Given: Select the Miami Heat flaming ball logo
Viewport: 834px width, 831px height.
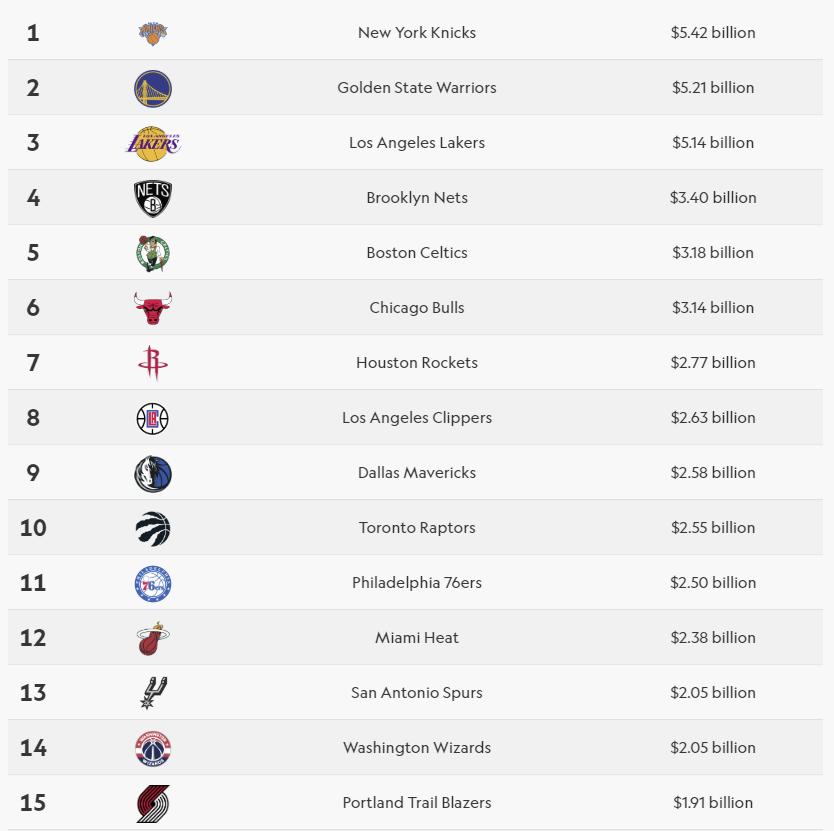Looking at the screenshot, I should pos(153,638).
